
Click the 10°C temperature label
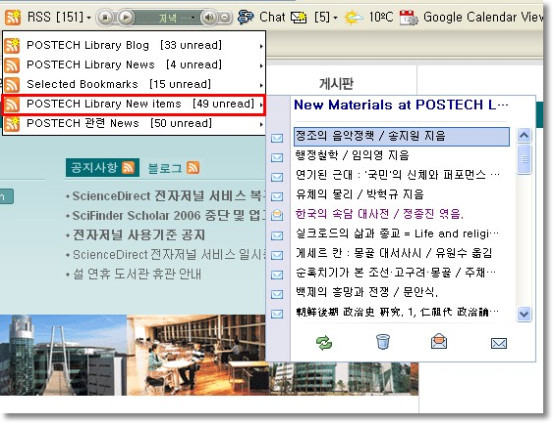381,17
